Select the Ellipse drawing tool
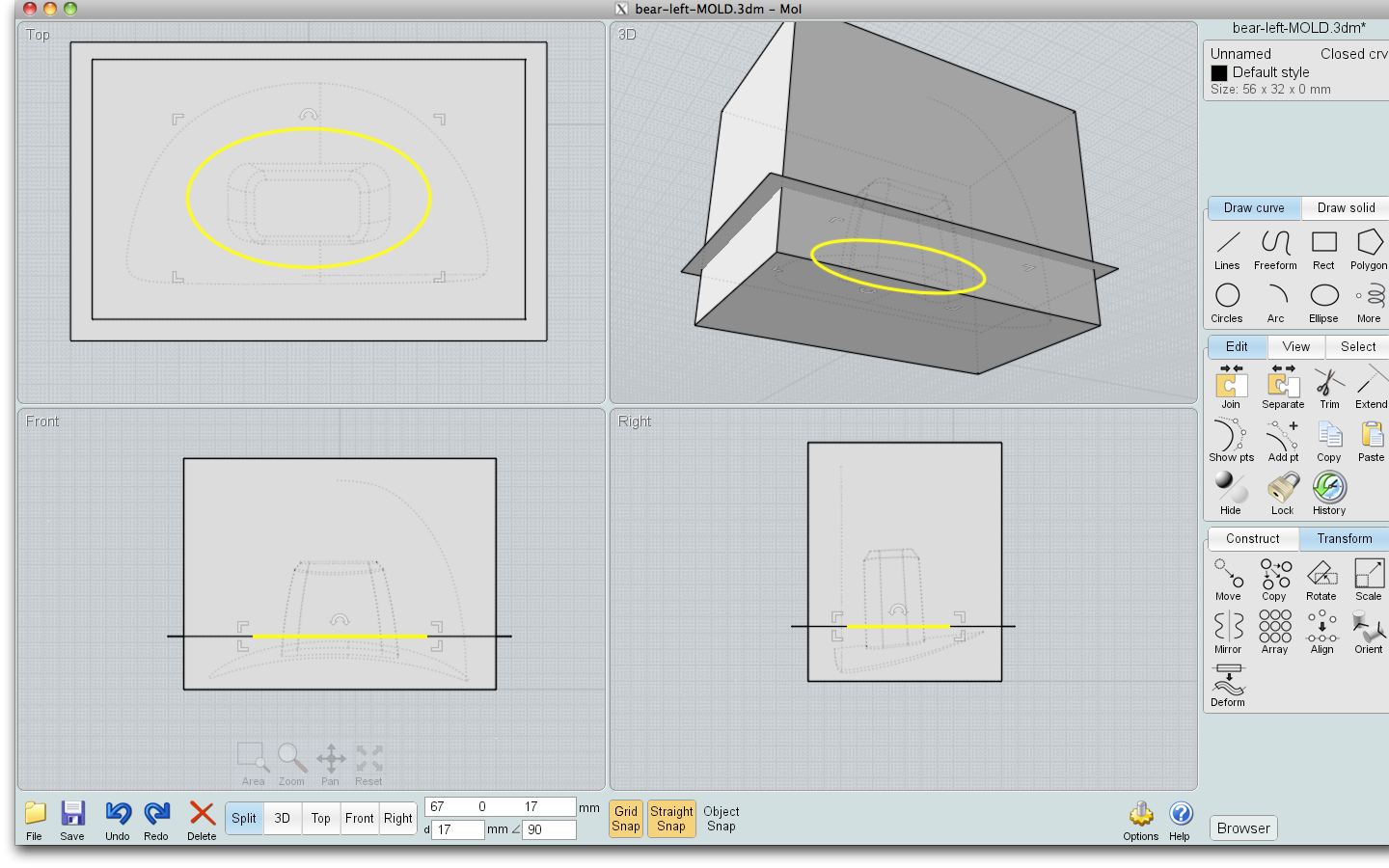Screen dimensions: 1389x868 [1322, 302]
